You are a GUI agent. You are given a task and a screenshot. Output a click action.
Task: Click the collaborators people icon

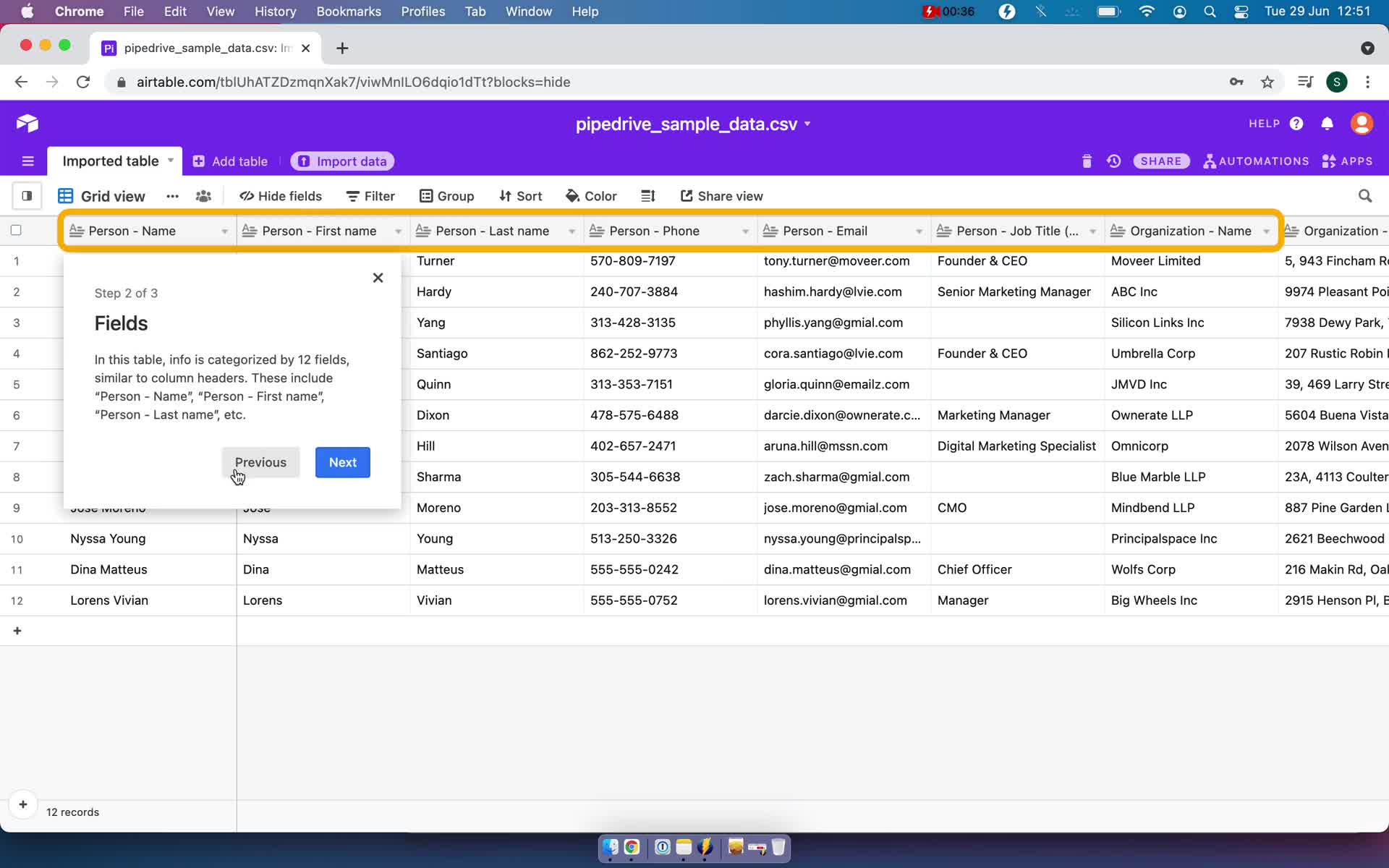point(203,196)
